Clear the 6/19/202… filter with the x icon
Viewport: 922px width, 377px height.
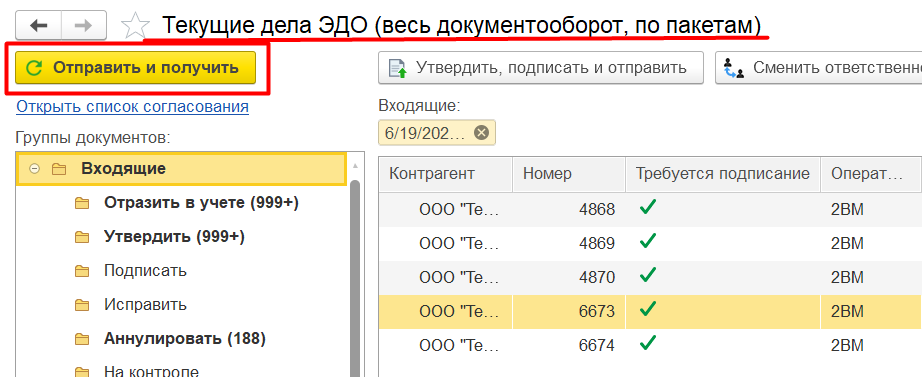481,133
